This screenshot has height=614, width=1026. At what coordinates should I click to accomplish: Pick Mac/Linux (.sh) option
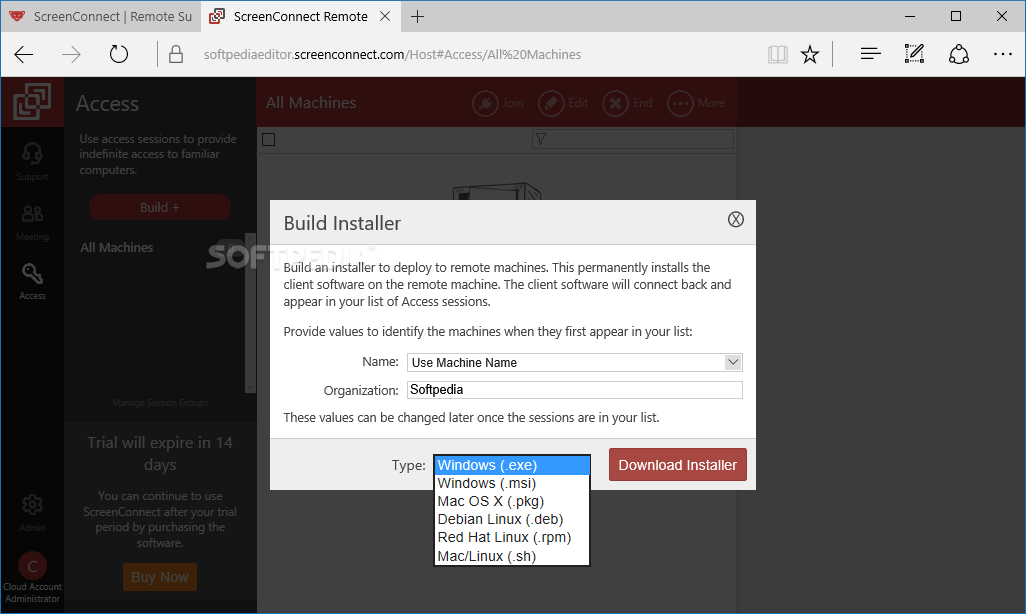512,556
